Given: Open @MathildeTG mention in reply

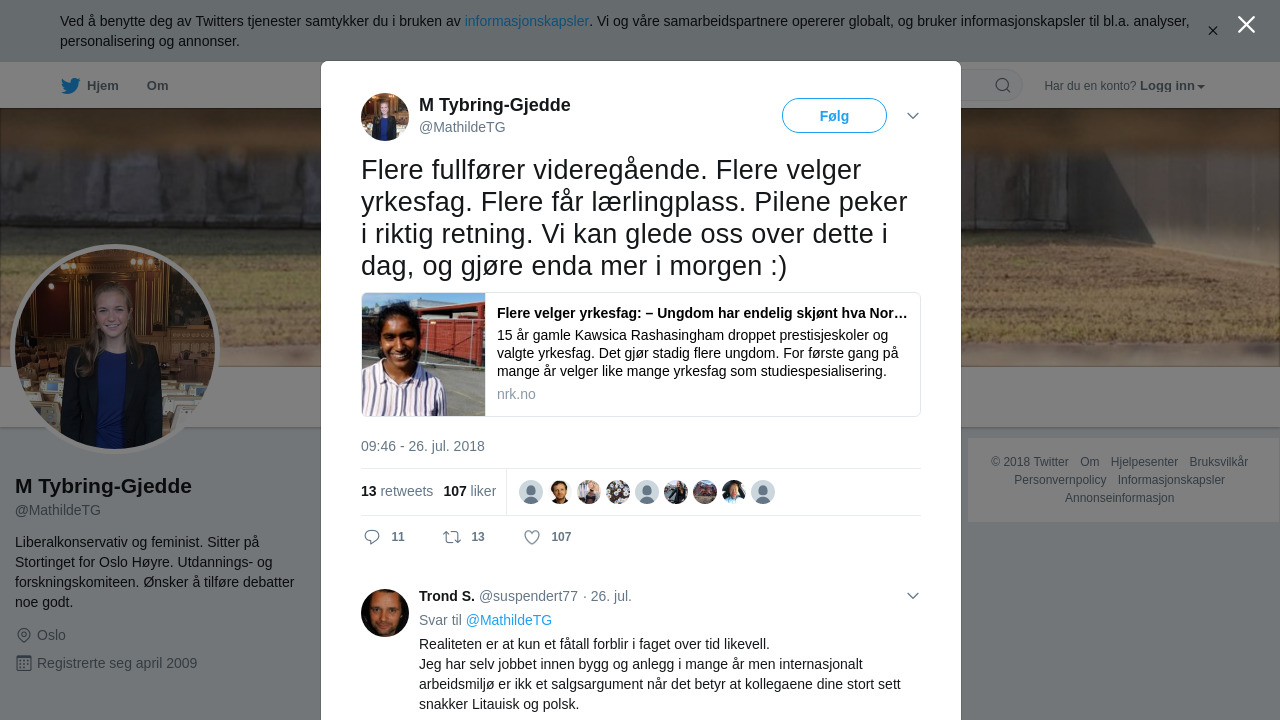Looking at the screenshot, I should point(509,620).
